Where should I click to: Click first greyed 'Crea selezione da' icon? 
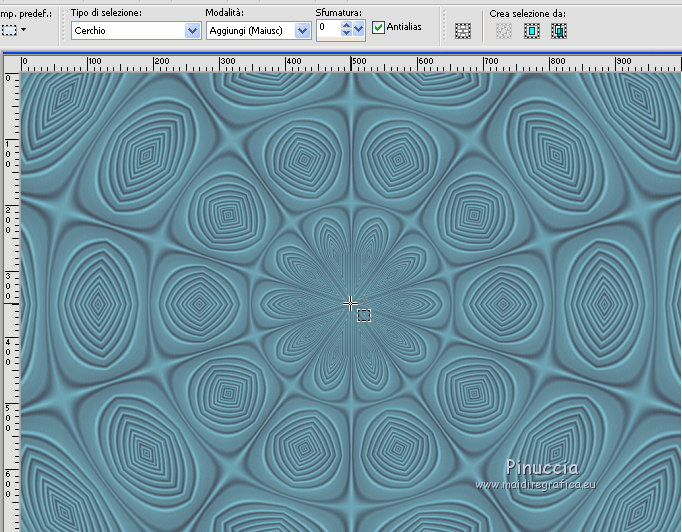[504, 31]
